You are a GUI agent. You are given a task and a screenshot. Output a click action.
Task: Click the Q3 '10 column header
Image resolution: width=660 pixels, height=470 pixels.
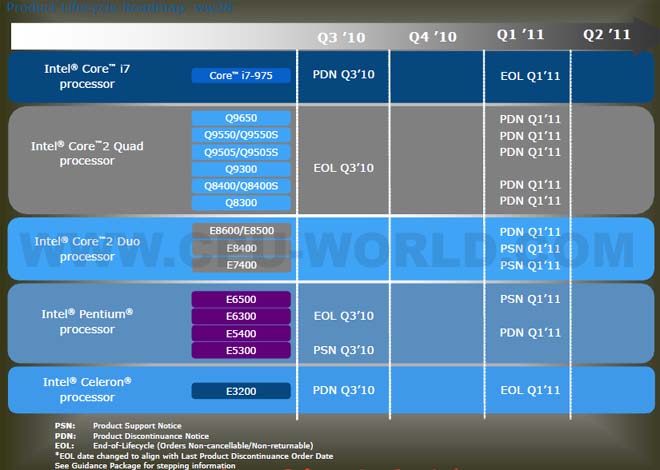343,36
